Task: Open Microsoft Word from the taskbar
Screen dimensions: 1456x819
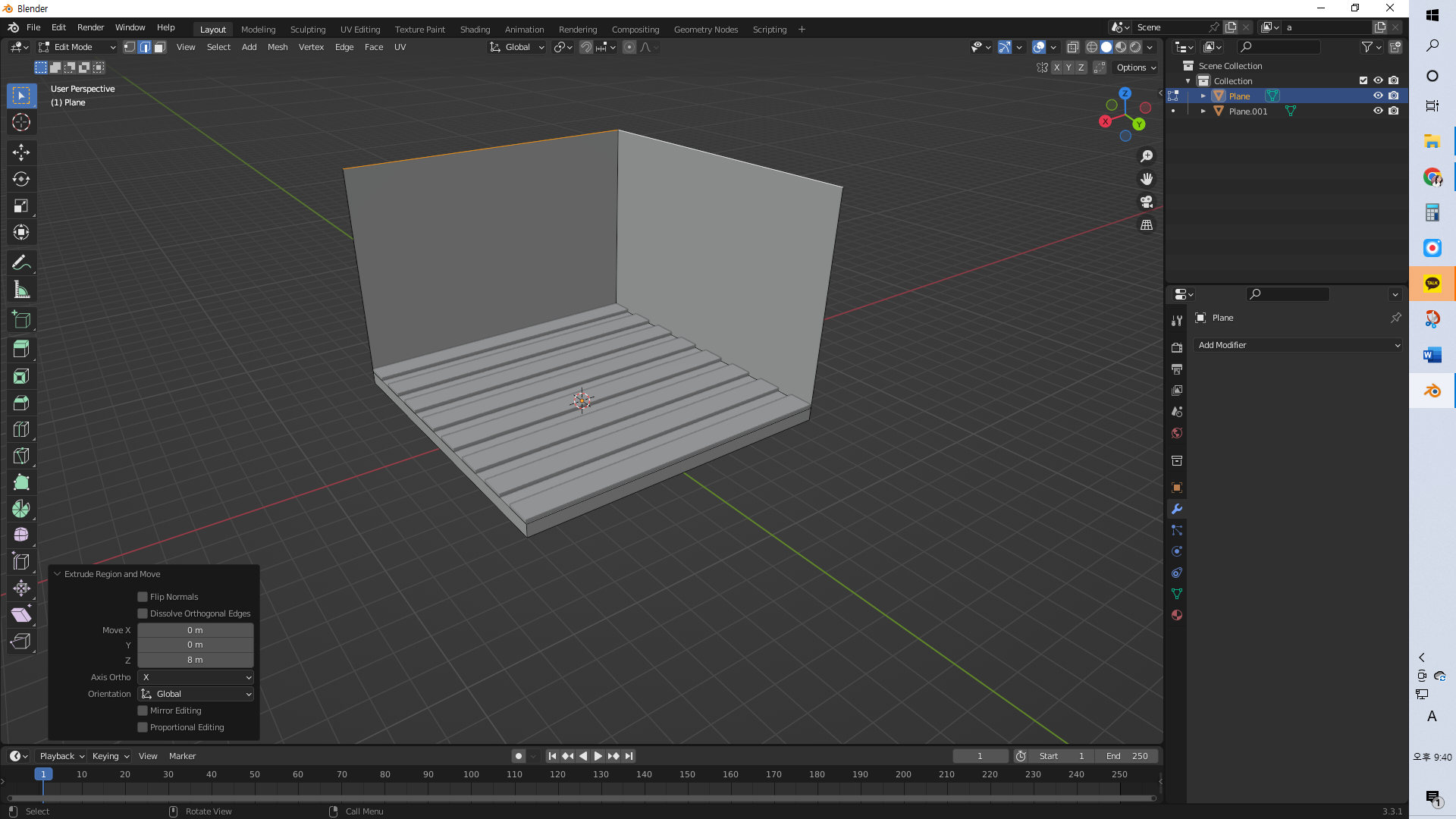Action: [x=1432, y=355]
